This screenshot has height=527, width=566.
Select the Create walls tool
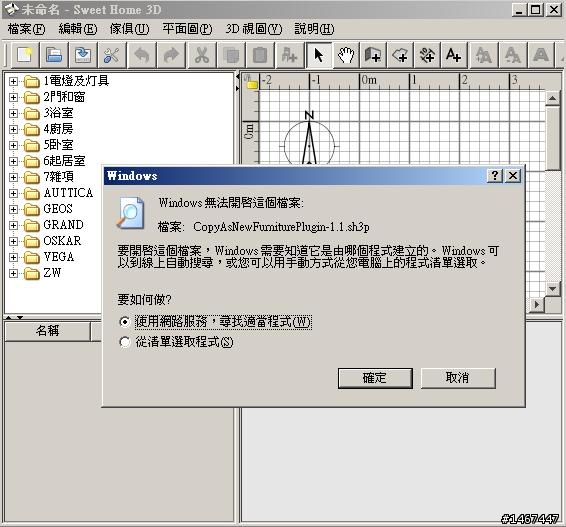(x=373, y=55)
